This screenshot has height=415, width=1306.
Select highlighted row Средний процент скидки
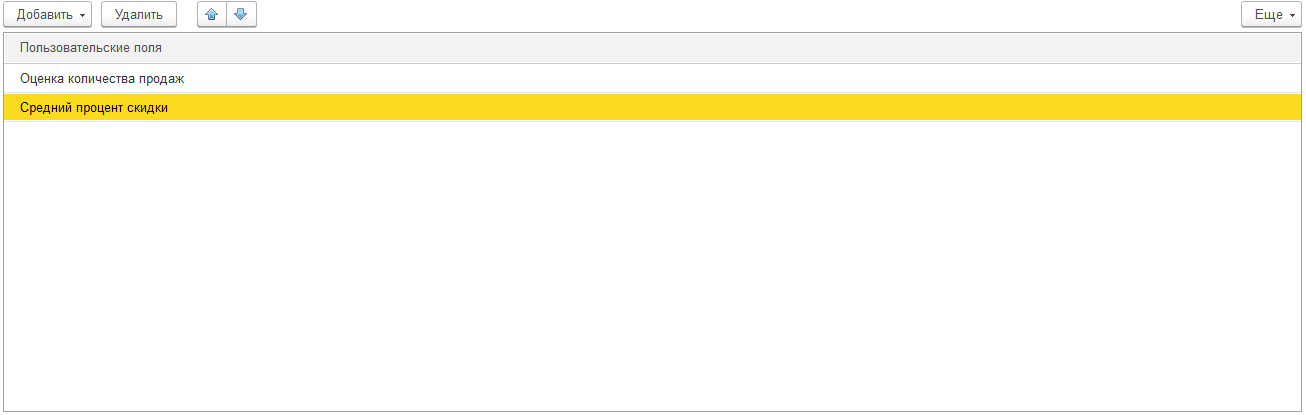pyautogui.click(x=653, y=107)
